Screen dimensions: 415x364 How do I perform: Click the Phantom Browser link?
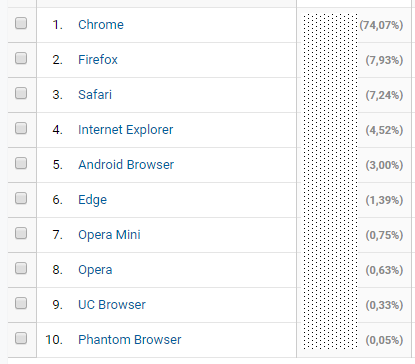tap(129, 340)
